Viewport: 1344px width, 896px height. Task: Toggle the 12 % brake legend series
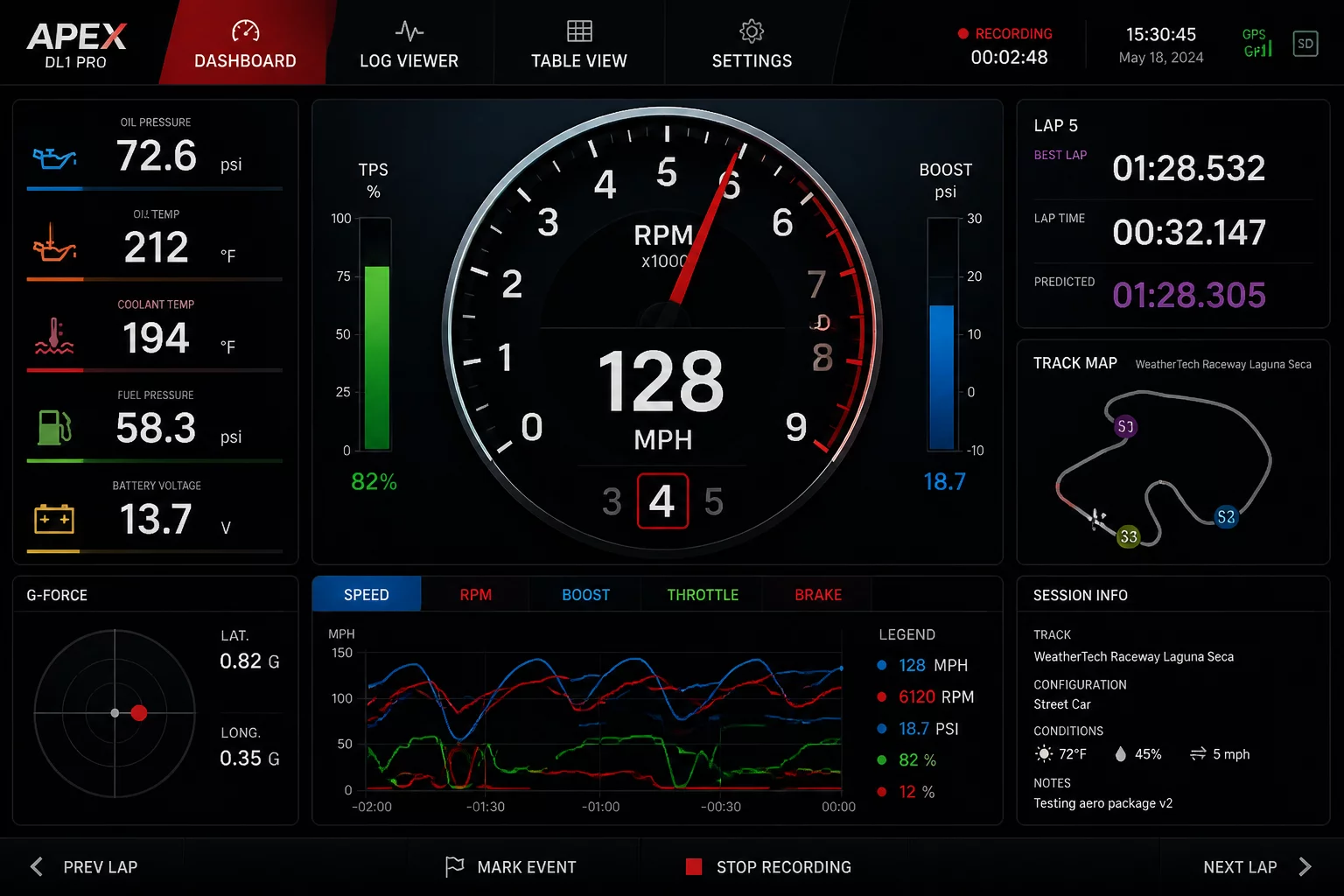906,791
